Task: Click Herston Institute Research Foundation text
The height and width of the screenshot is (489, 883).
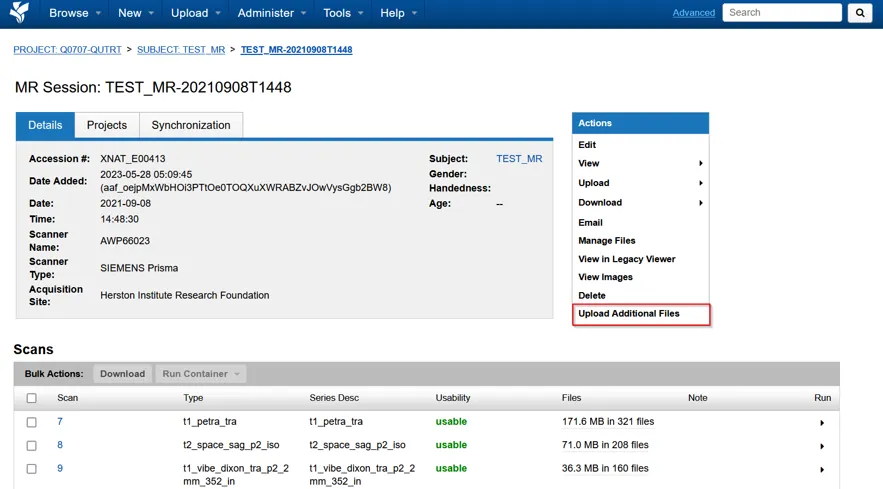Action: pyautogui.click(x=185, y=295)
